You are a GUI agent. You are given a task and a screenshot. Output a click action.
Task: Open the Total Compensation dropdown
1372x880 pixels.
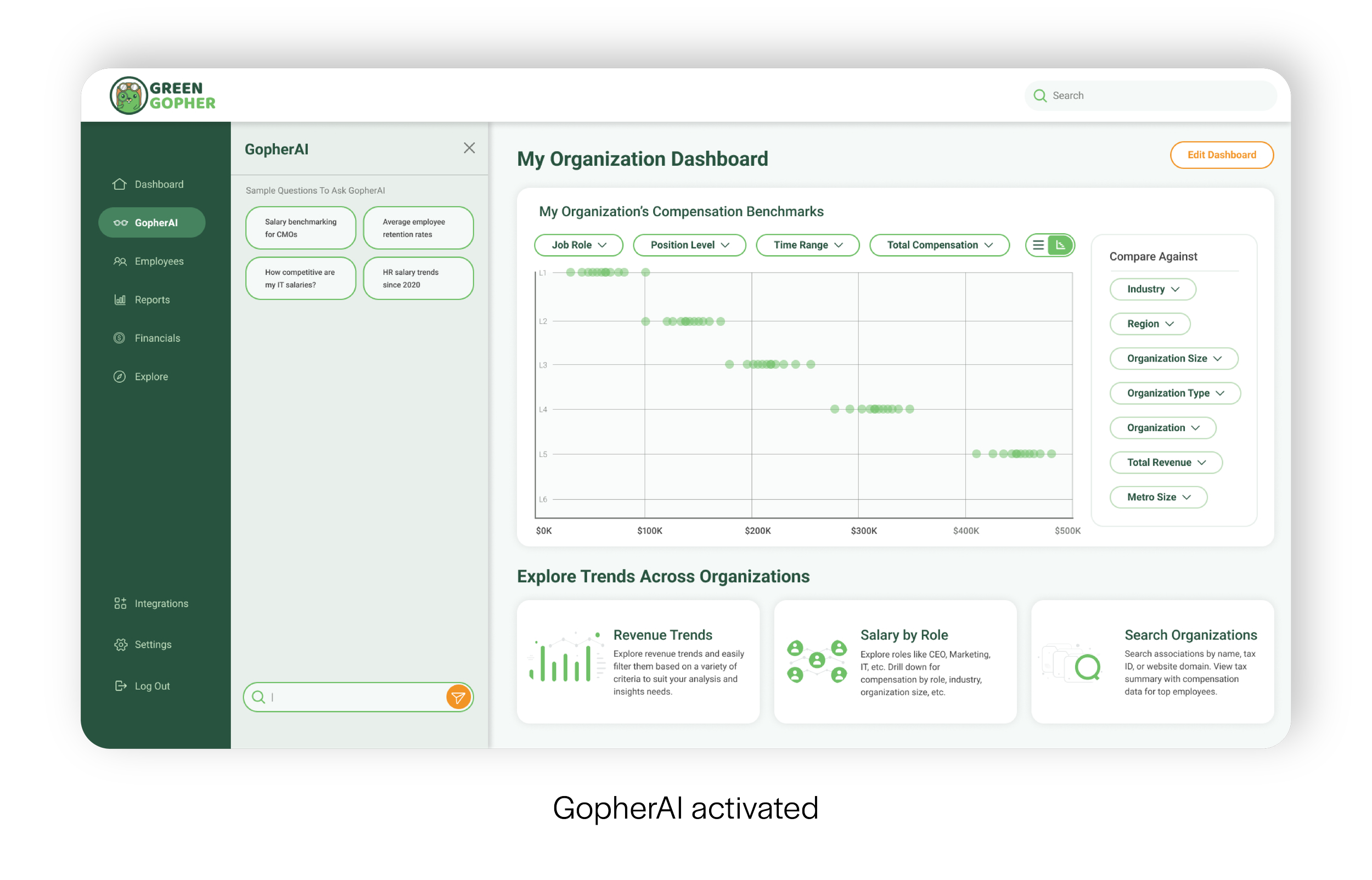tap(939, 245)
